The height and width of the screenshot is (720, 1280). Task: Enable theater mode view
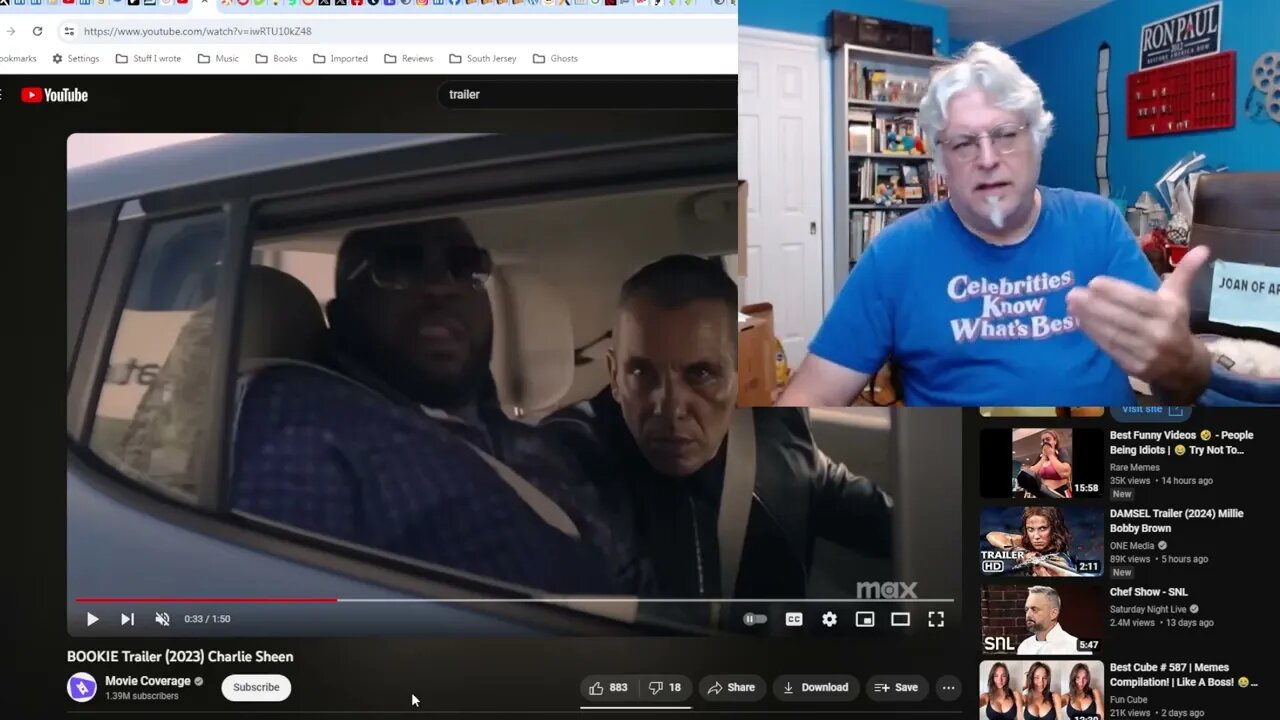coord(900,619)
